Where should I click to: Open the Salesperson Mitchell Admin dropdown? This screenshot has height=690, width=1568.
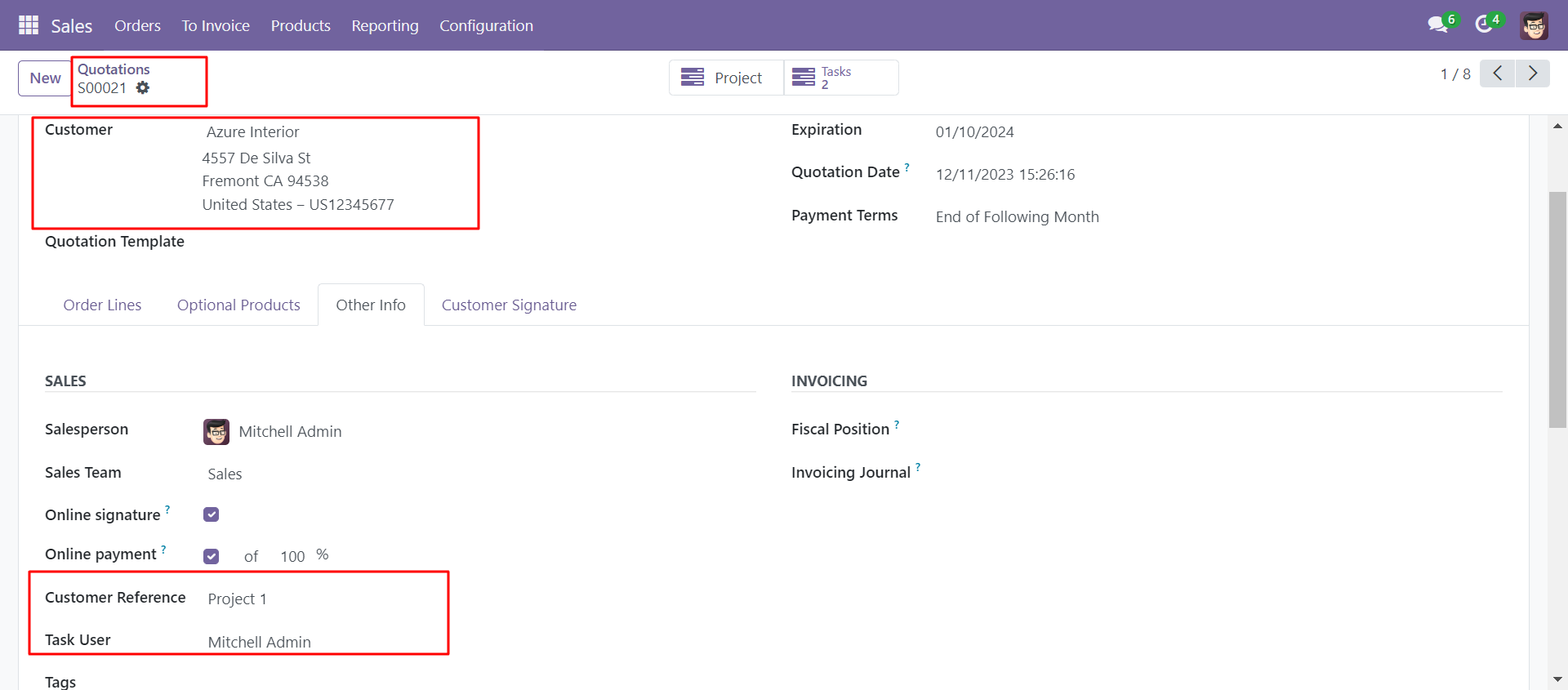click(290, 431)
